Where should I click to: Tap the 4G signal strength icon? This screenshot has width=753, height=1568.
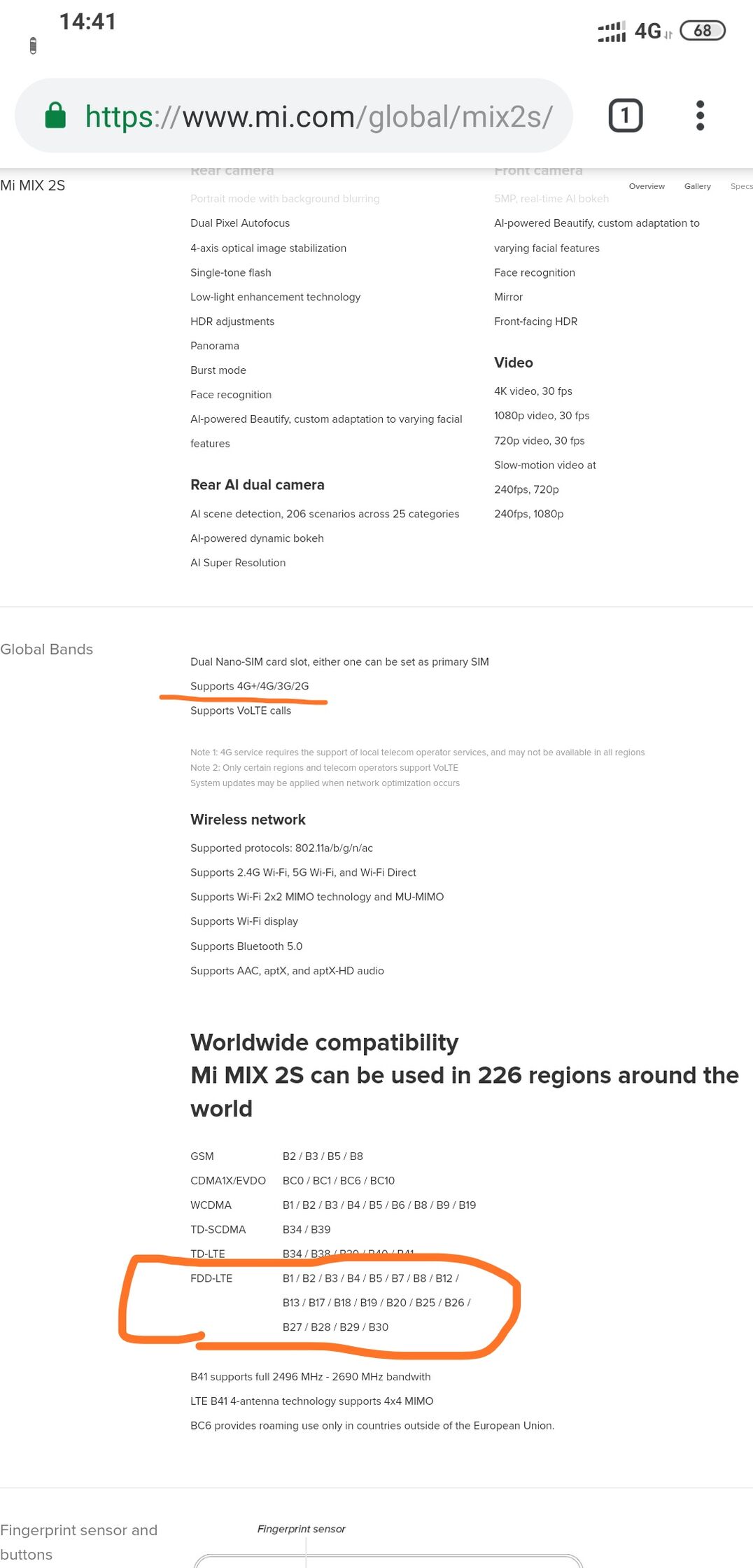(x=612, y=31)
